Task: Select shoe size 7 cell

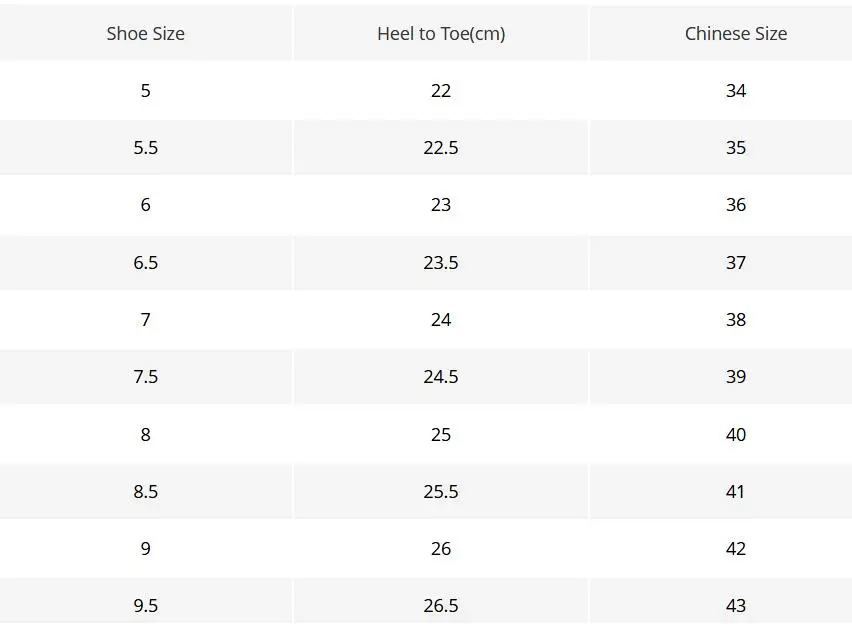Action: coord(146,320)
